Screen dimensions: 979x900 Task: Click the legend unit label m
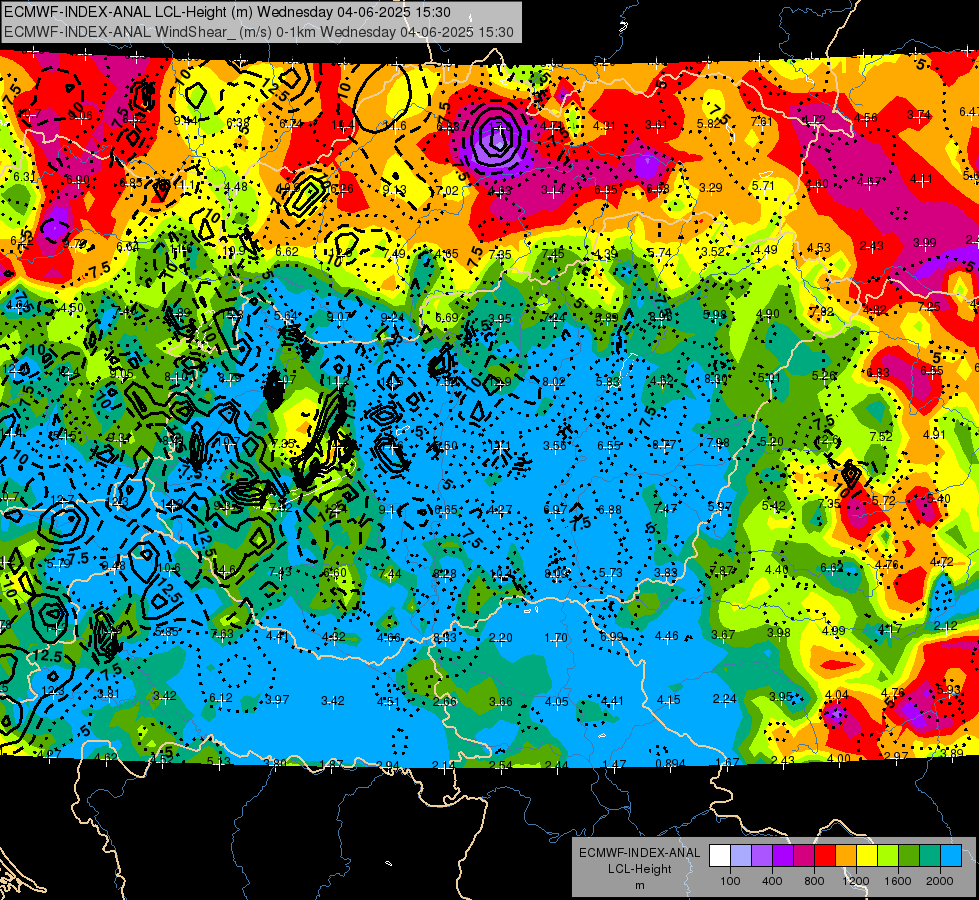[639, 886]
